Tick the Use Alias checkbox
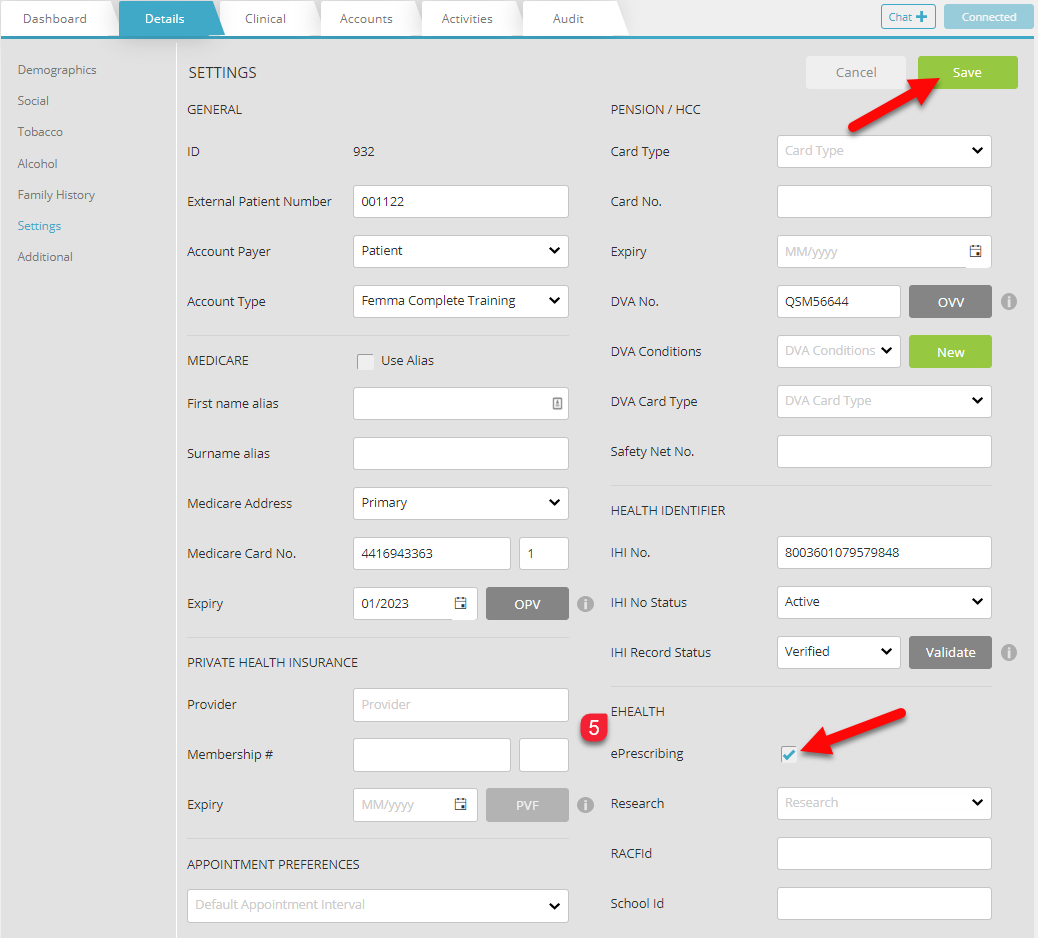Screen dimensions: 1038x938 tap(365, 361)
